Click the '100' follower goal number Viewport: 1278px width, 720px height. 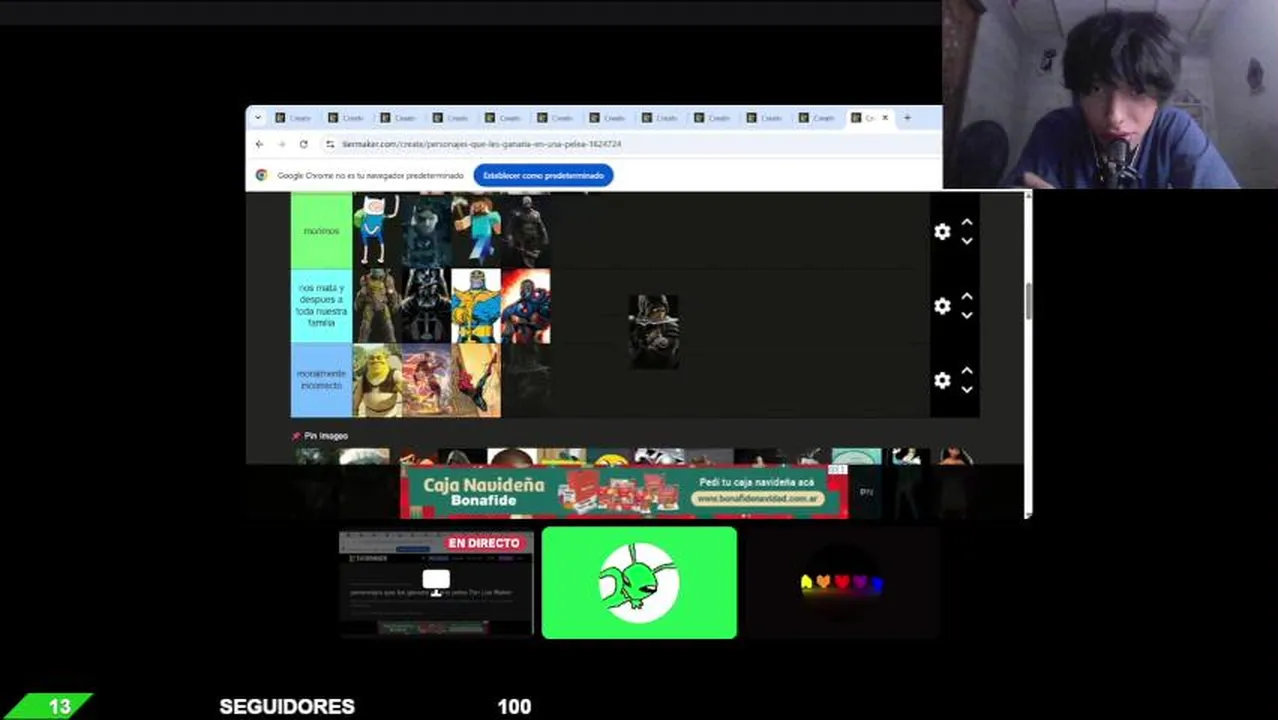click(514, 706)
